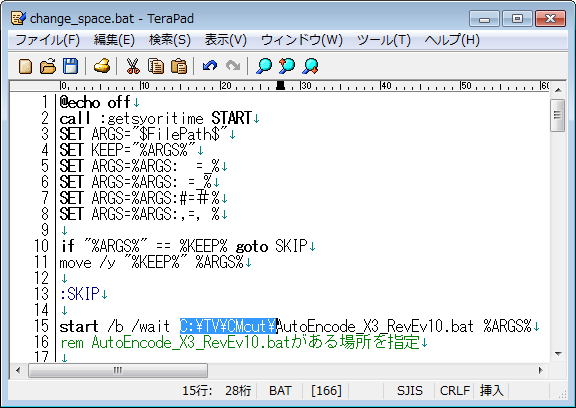Click the line 'call :getsyoritime START'
Viewport: 576px width, 408px height.
coord(155,118)
